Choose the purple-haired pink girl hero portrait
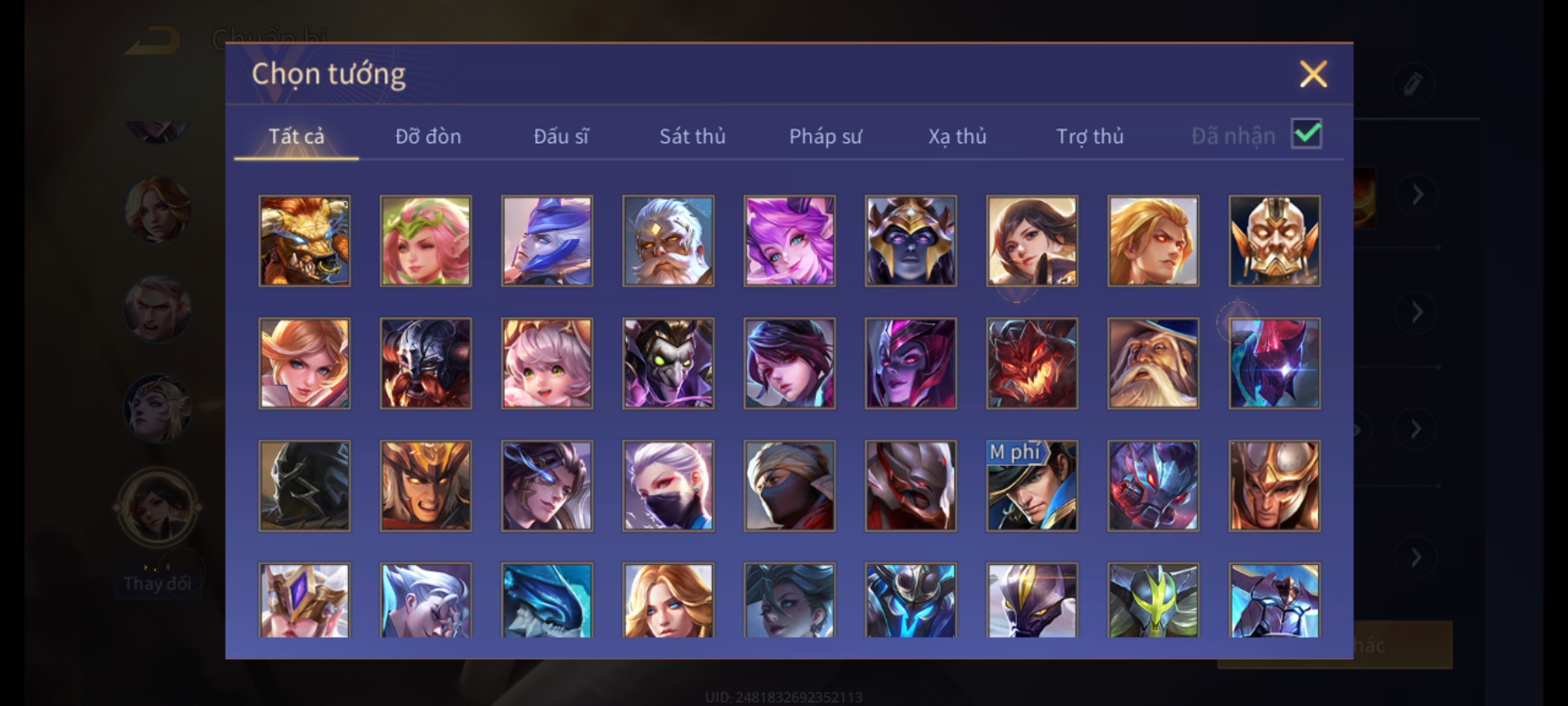1568x706 pixels. (x=789, y=241)
